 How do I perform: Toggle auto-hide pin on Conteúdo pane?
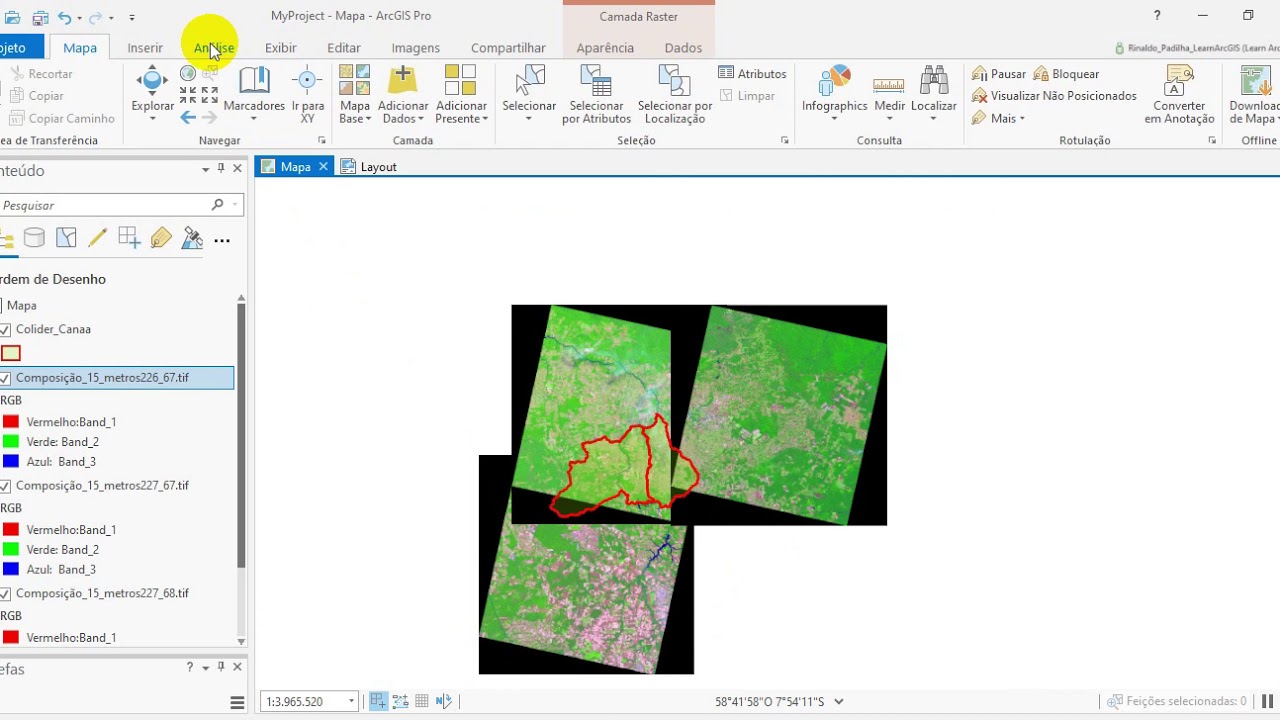click(221, 169)
